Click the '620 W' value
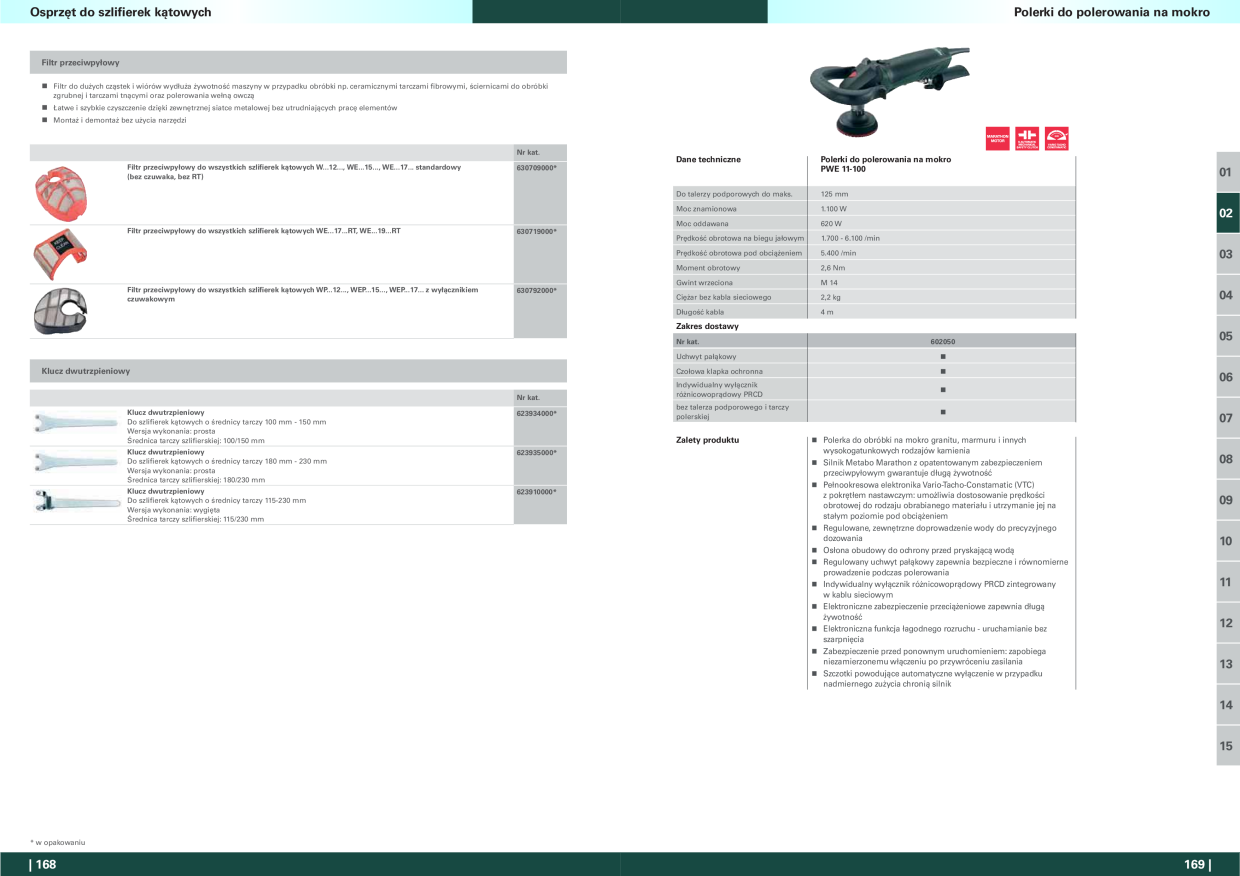This screenshot has height=876, width=1240. pyautogui.click(x=831, y=224)
